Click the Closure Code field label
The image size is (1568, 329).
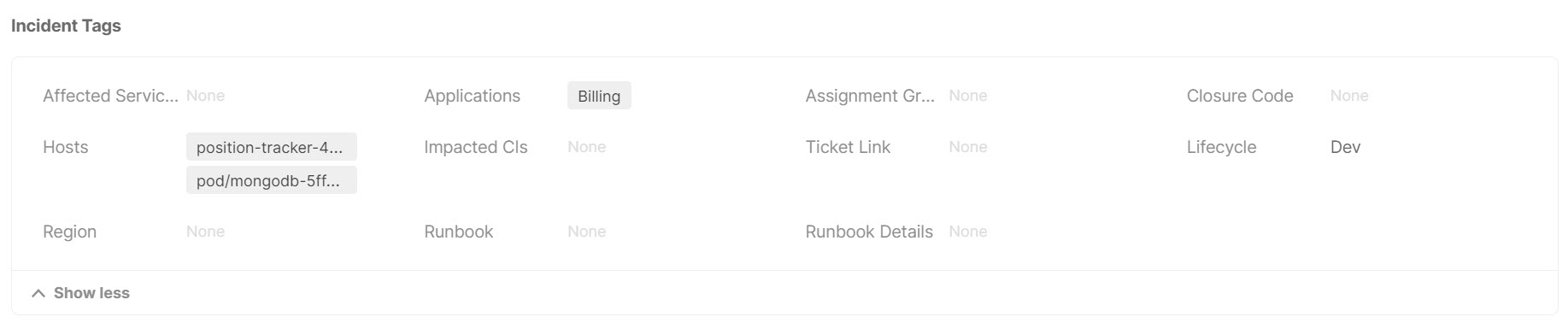(x=1240, y=96)
